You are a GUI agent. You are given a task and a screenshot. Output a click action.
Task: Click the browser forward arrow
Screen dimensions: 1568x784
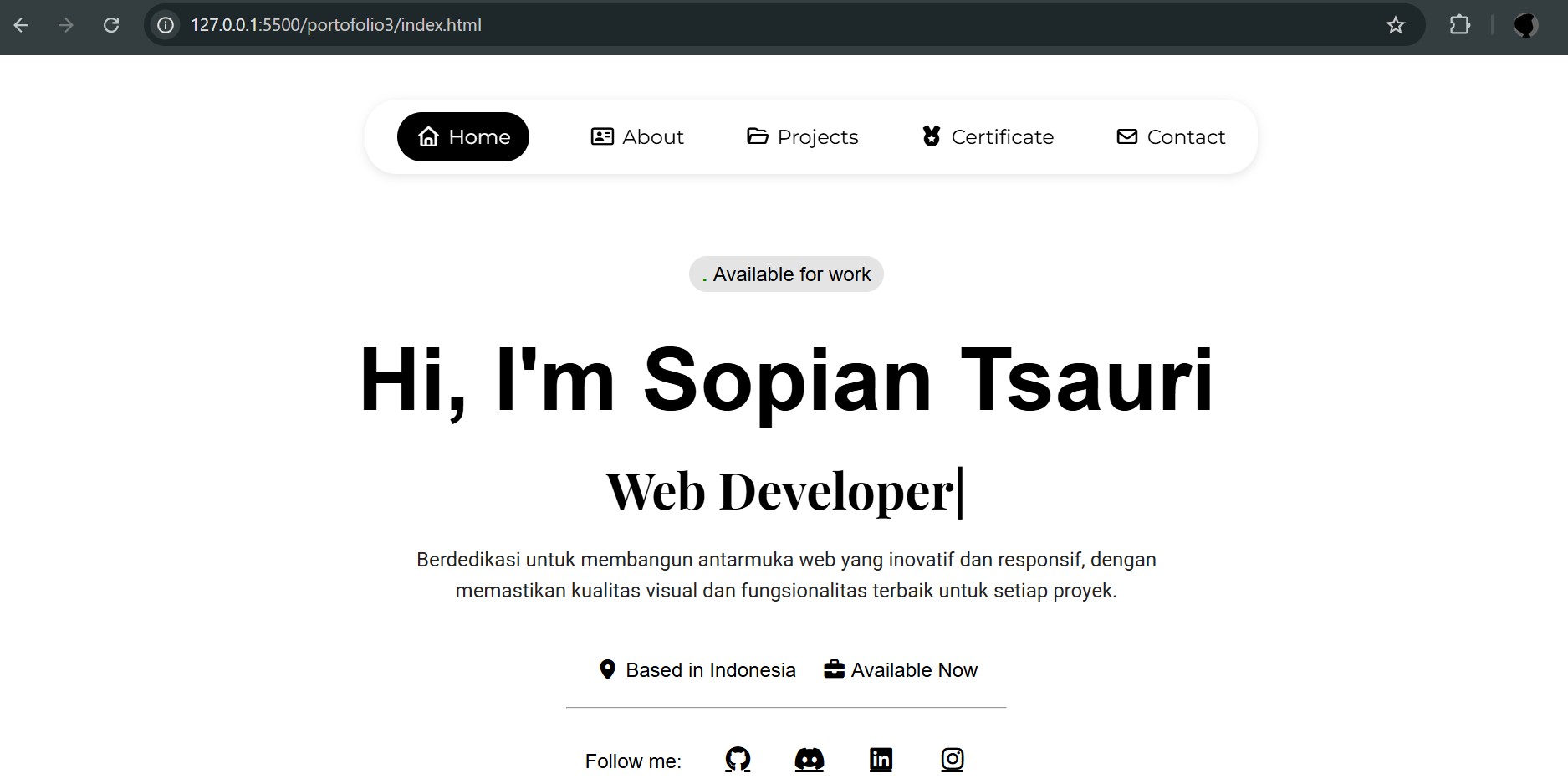[x=65, y=25]
